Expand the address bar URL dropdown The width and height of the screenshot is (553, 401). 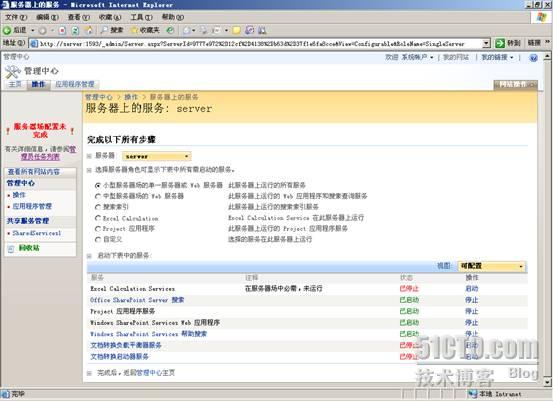coord(486,43)
